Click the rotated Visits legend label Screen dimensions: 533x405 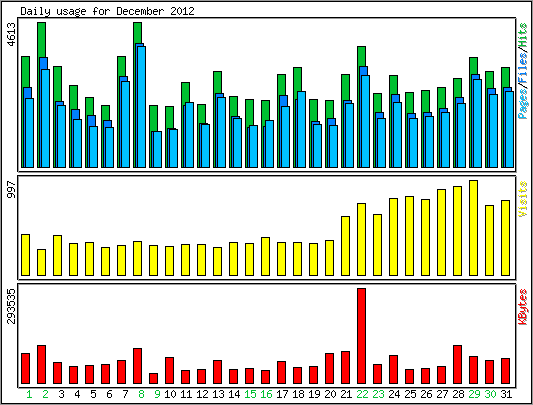(523, 199)
